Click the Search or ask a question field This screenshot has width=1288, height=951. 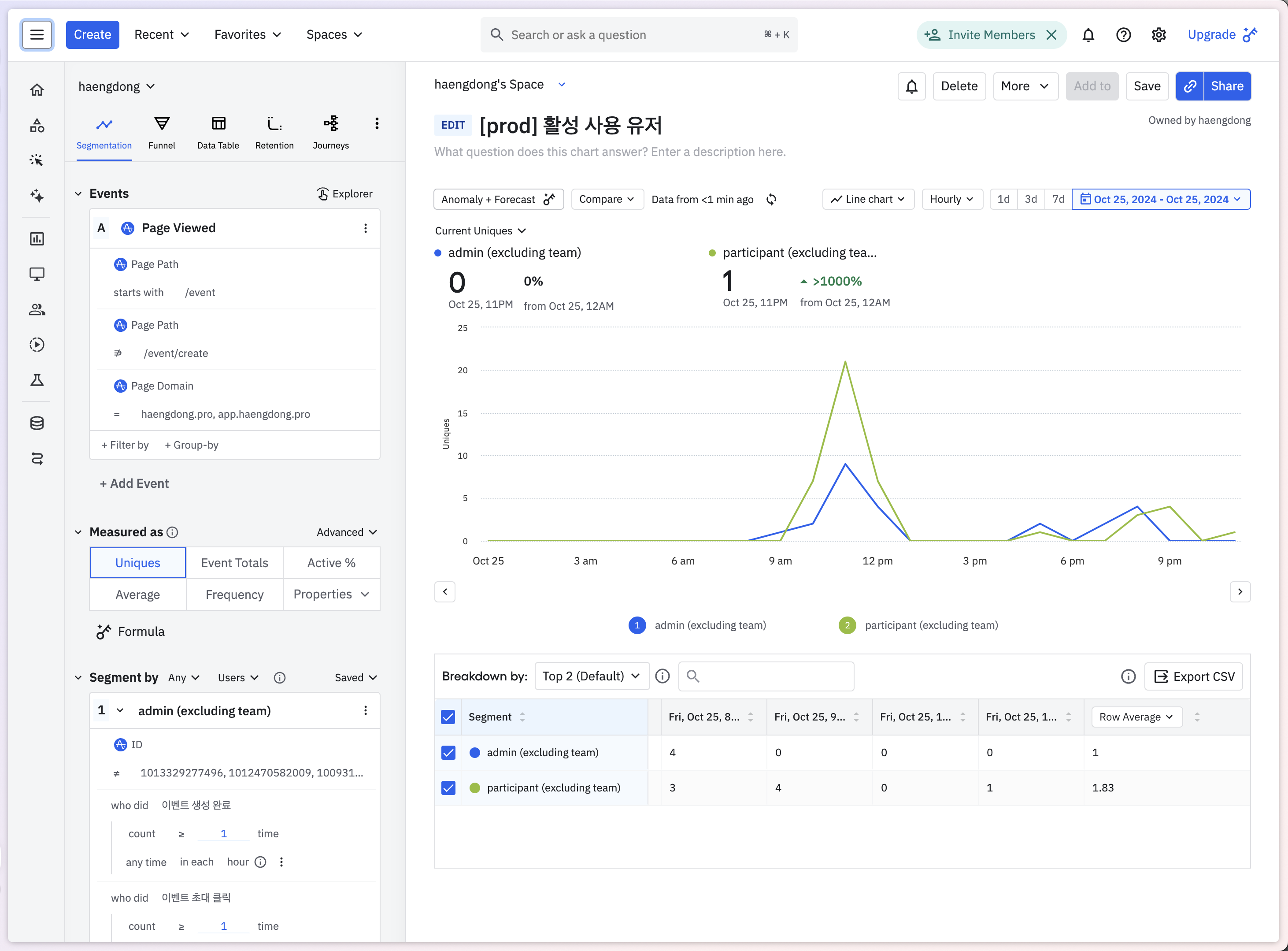coord(639,35)
